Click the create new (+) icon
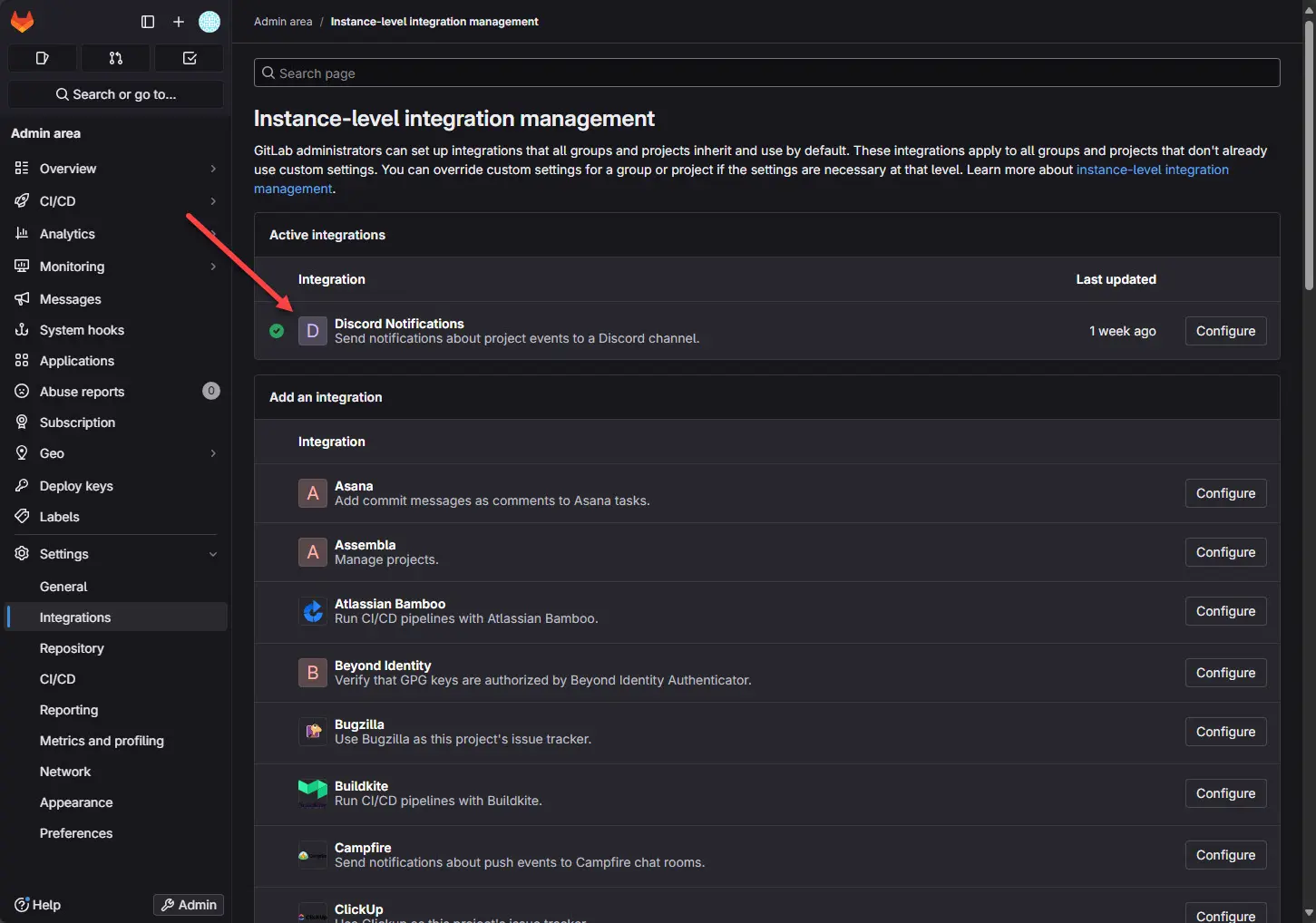This screenshot has height=923, width=1316. [x=178, y=22]
